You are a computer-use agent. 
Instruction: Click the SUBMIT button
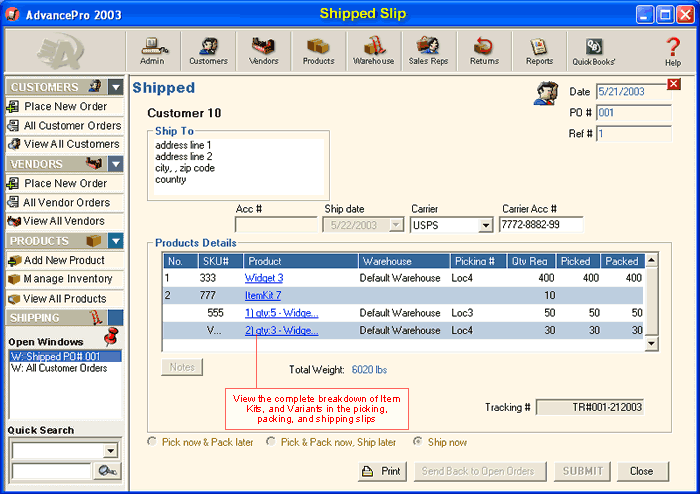point(583,471)
